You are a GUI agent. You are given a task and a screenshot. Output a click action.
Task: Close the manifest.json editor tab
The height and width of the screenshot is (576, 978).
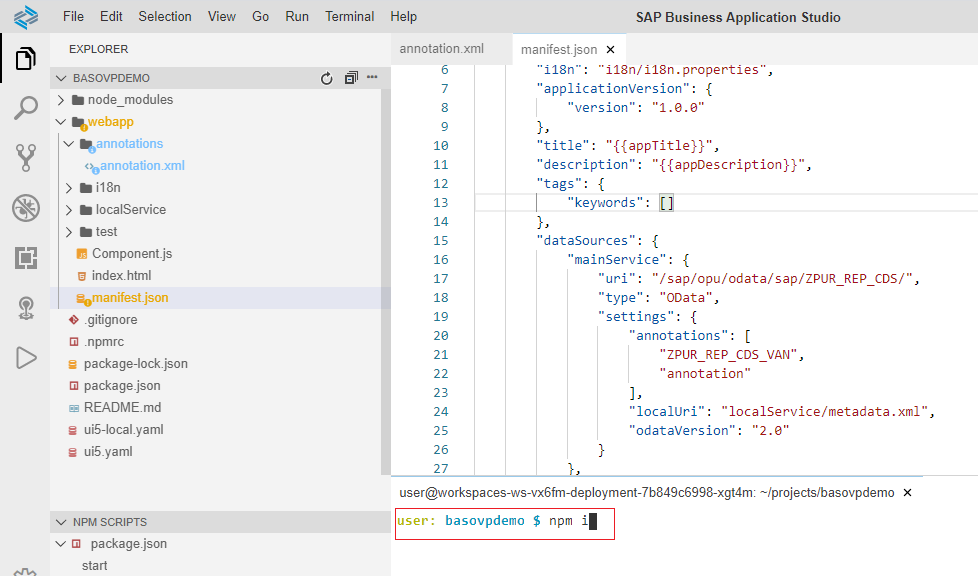click(x=611, y=49)
